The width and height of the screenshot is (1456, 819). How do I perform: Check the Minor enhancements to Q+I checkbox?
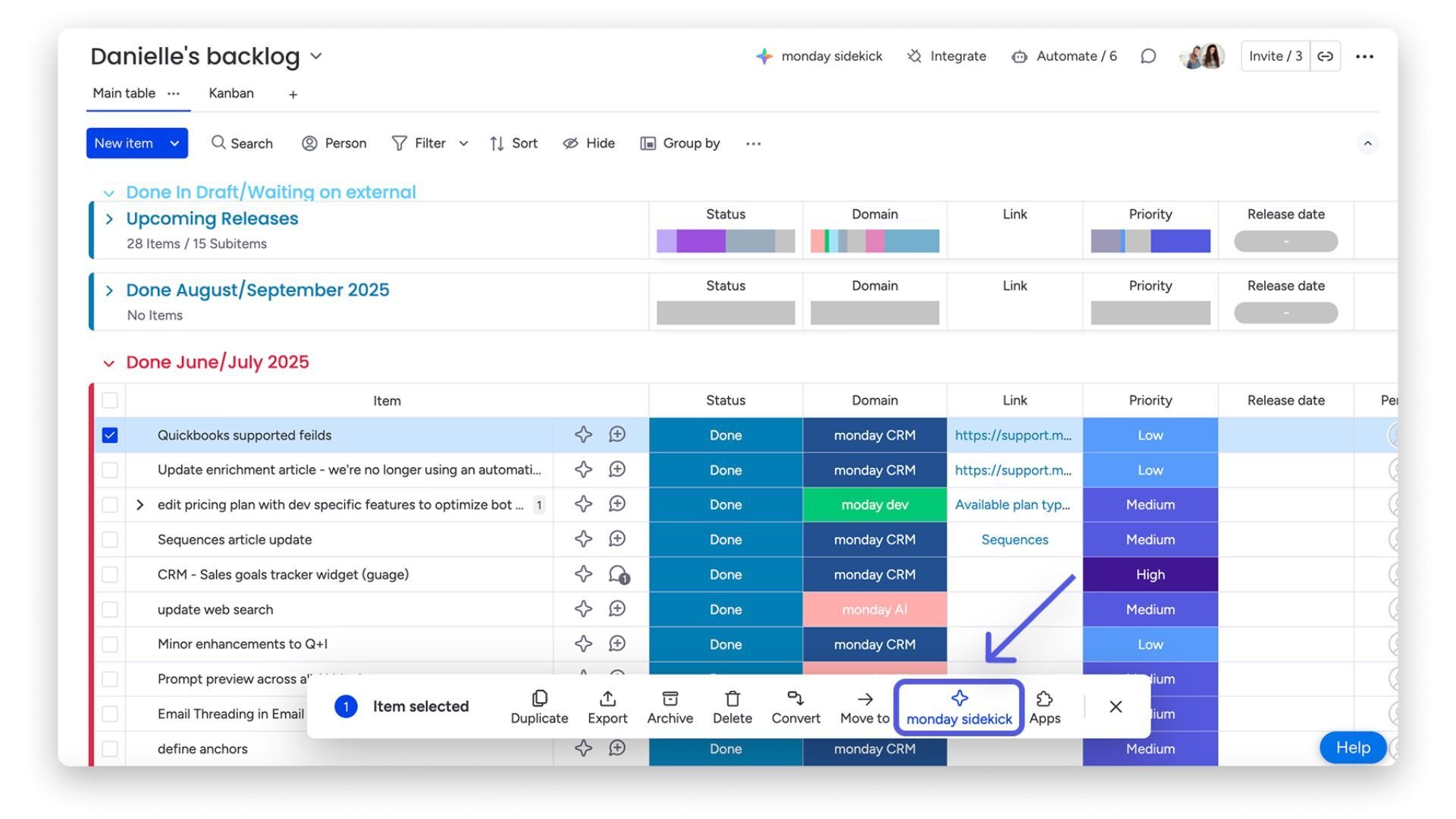point(110,645)
